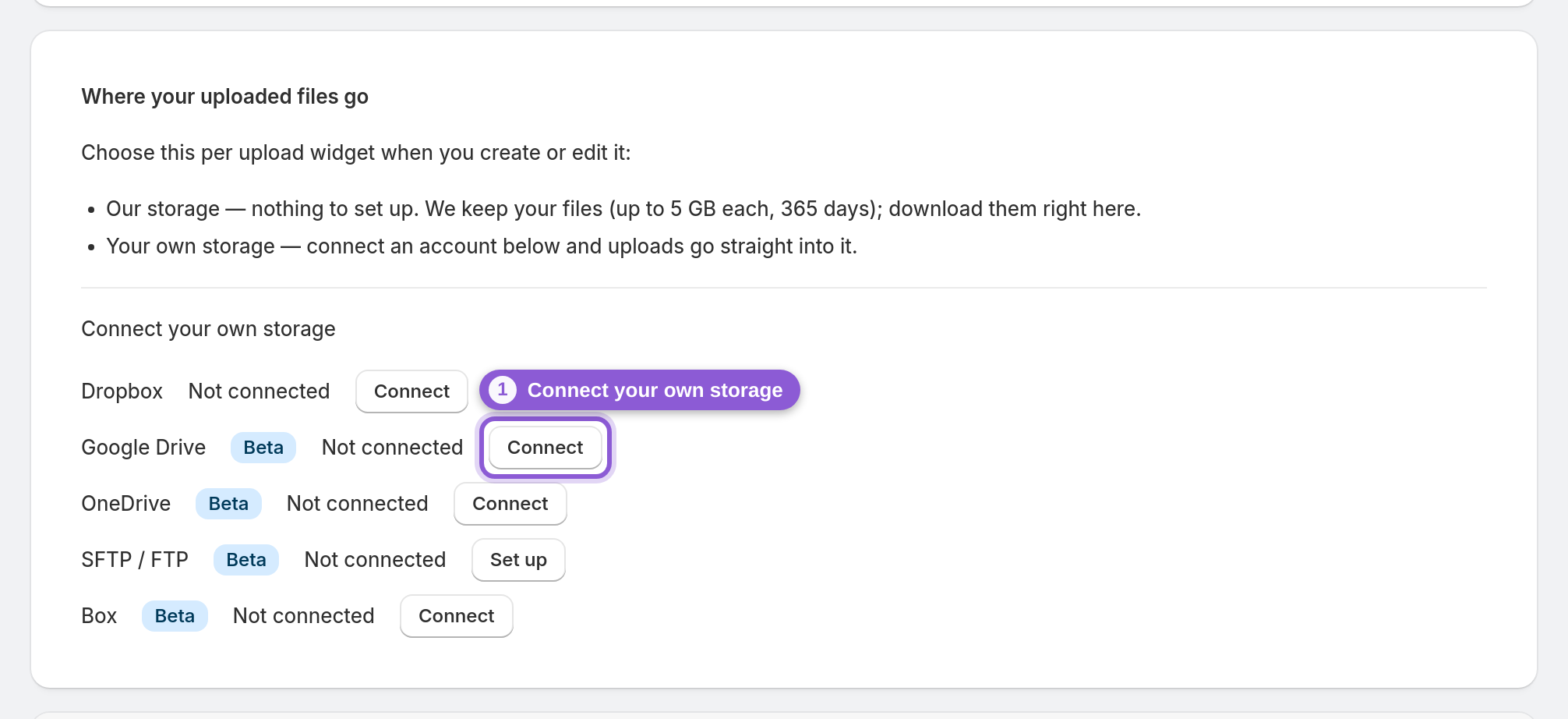1568x719 pixels.
Task: Click the Box Beta badge
Action: pyautogui.click(x=175, y=616)
